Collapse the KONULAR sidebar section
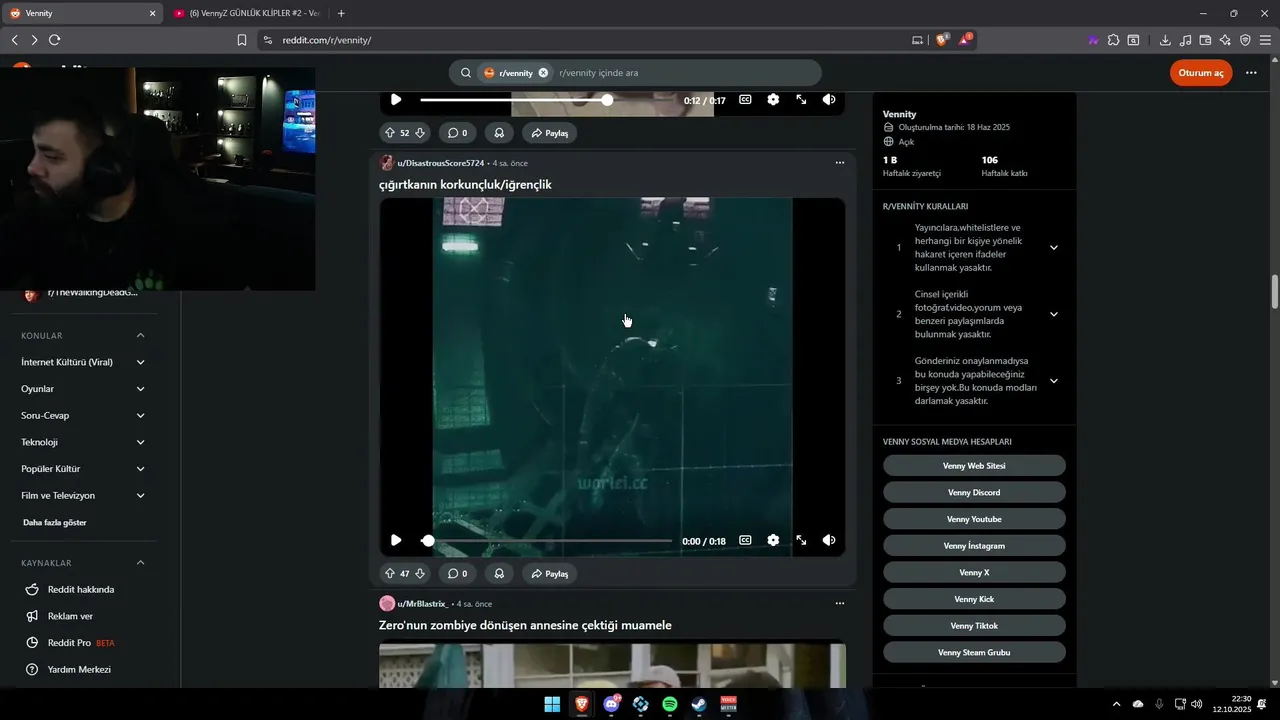The width and height of the screenshot is (1280, 720). (140, 336)
